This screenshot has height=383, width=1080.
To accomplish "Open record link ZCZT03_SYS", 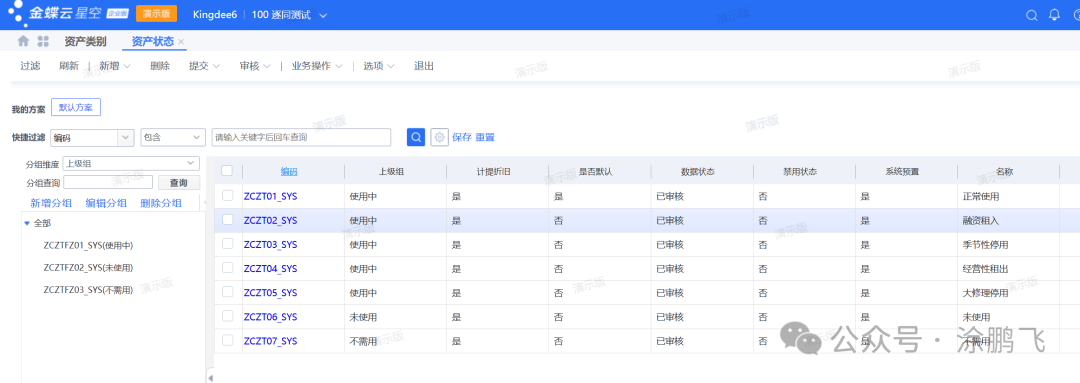I will click(x=270, y=245).
